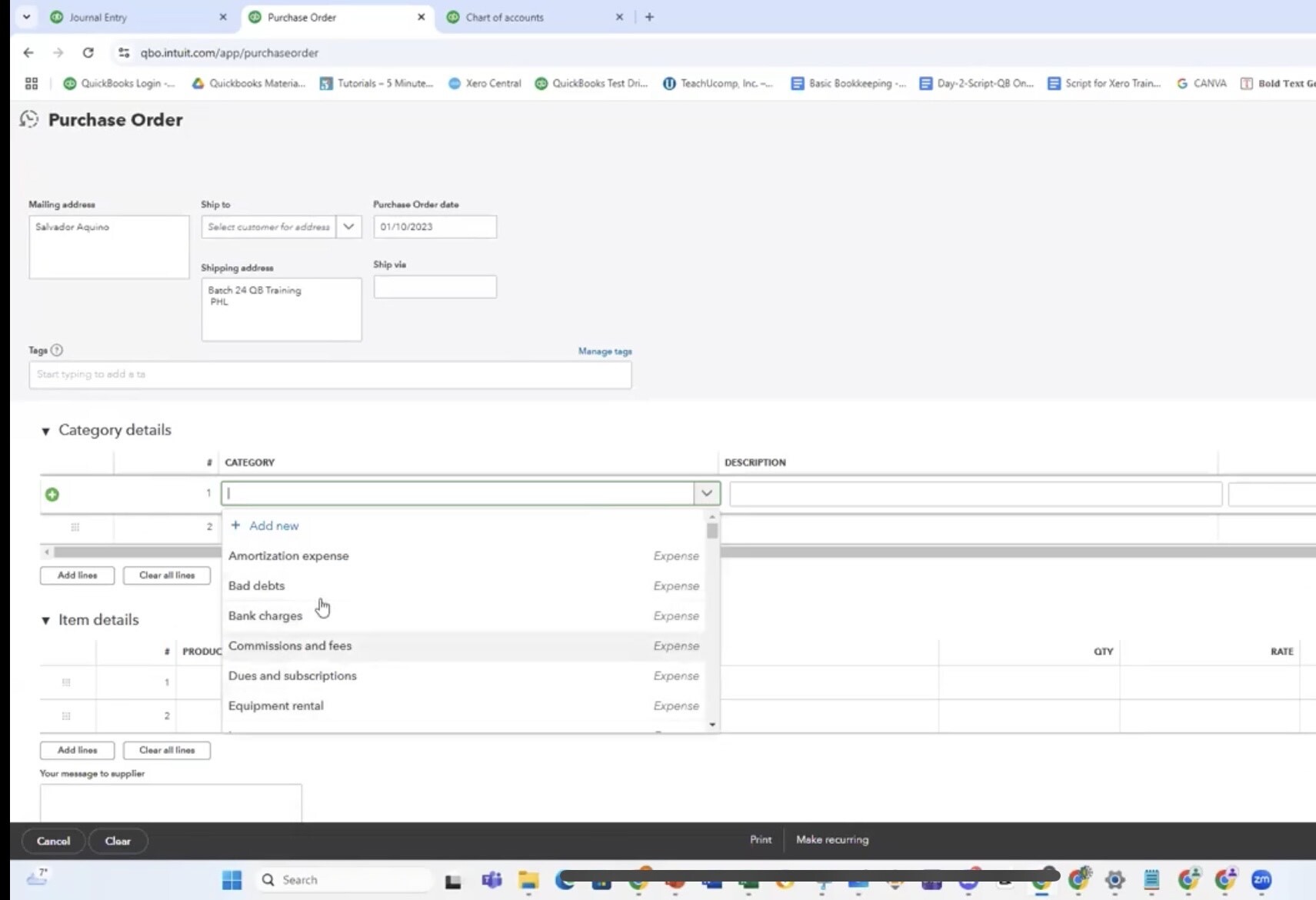This screenshot has height=900, width=1316.
Task: Select Bad debts from the category list
Action: [464, 585]
